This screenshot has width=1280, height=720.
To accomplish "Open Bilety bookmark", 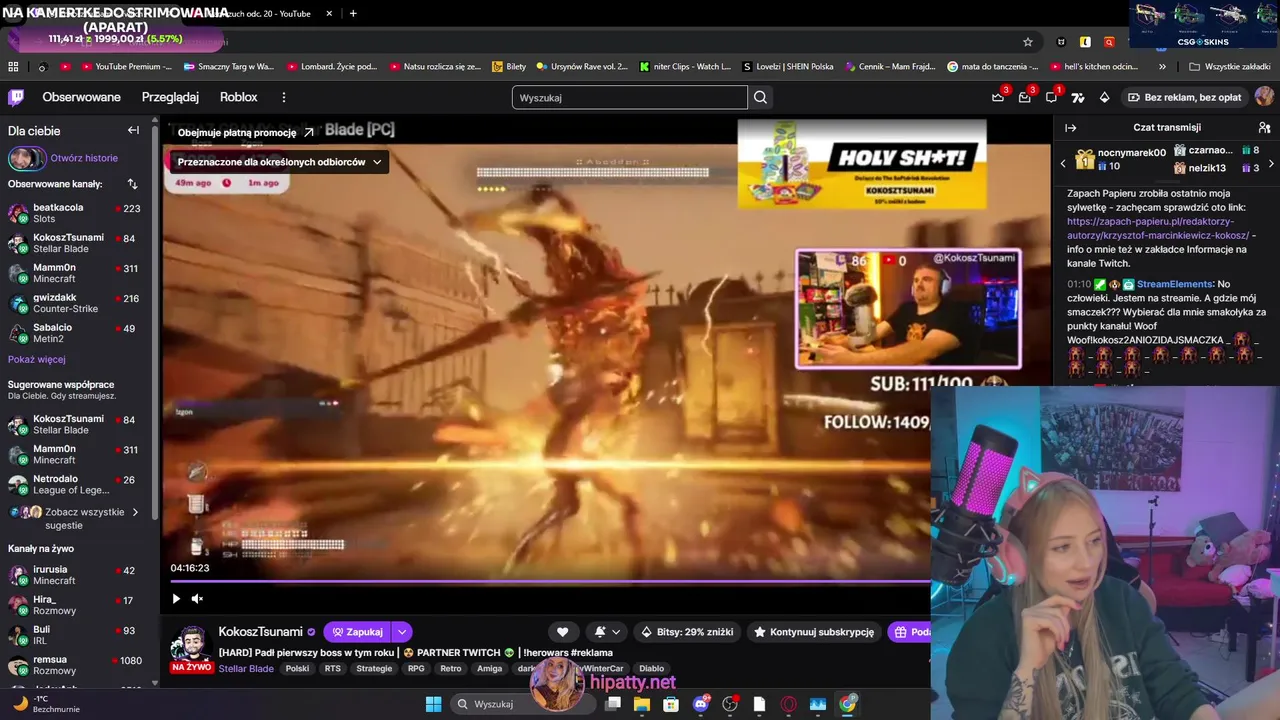I will [x=508, y=67].
